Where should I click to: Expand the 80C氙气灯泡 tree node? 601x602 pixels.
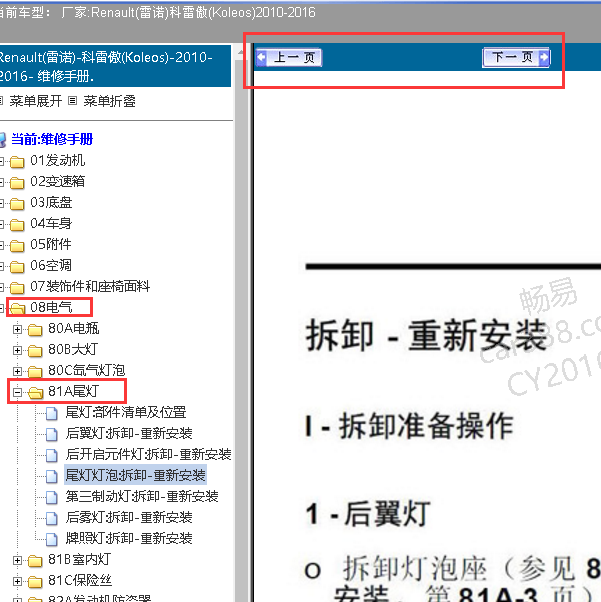click(17, 371)
